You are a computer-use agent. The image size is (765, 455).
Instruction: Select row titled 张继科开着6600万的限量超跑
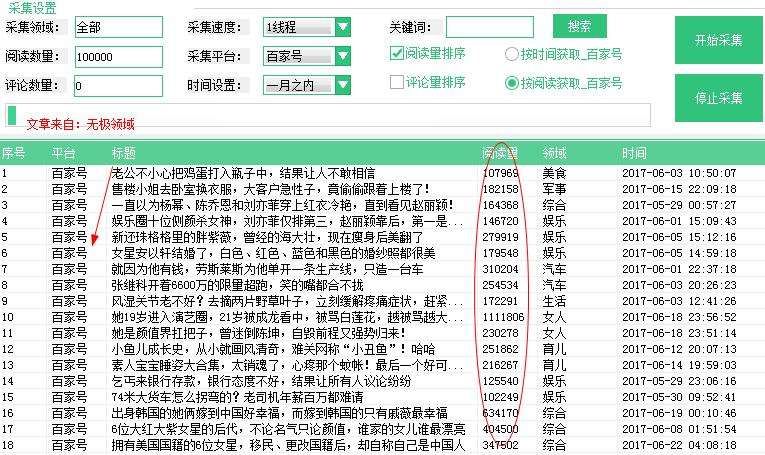pyautogui.click(x=382, y=285)
